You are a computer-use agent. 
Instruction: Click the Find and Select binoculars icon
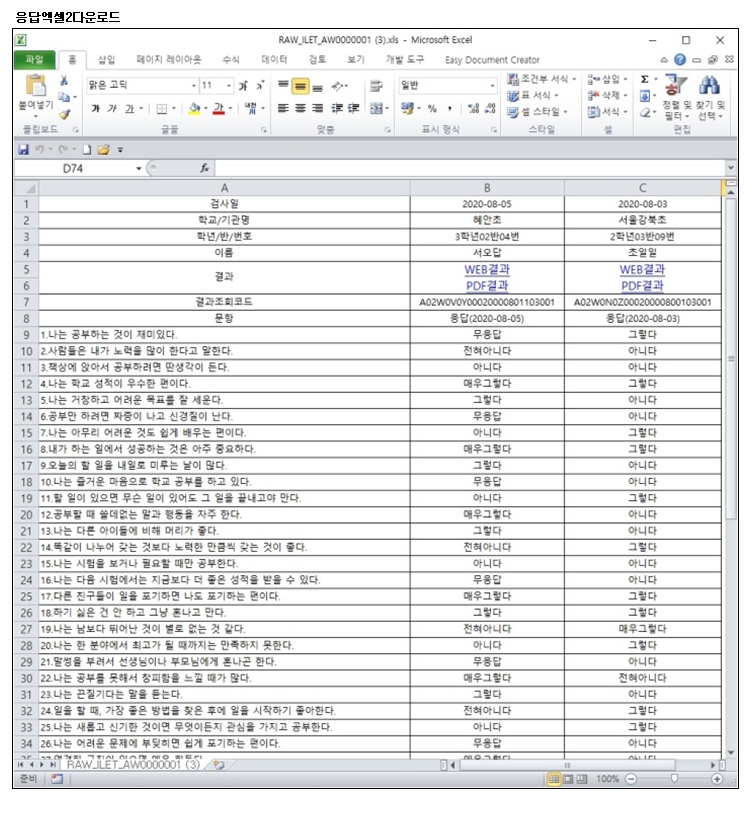709,86
